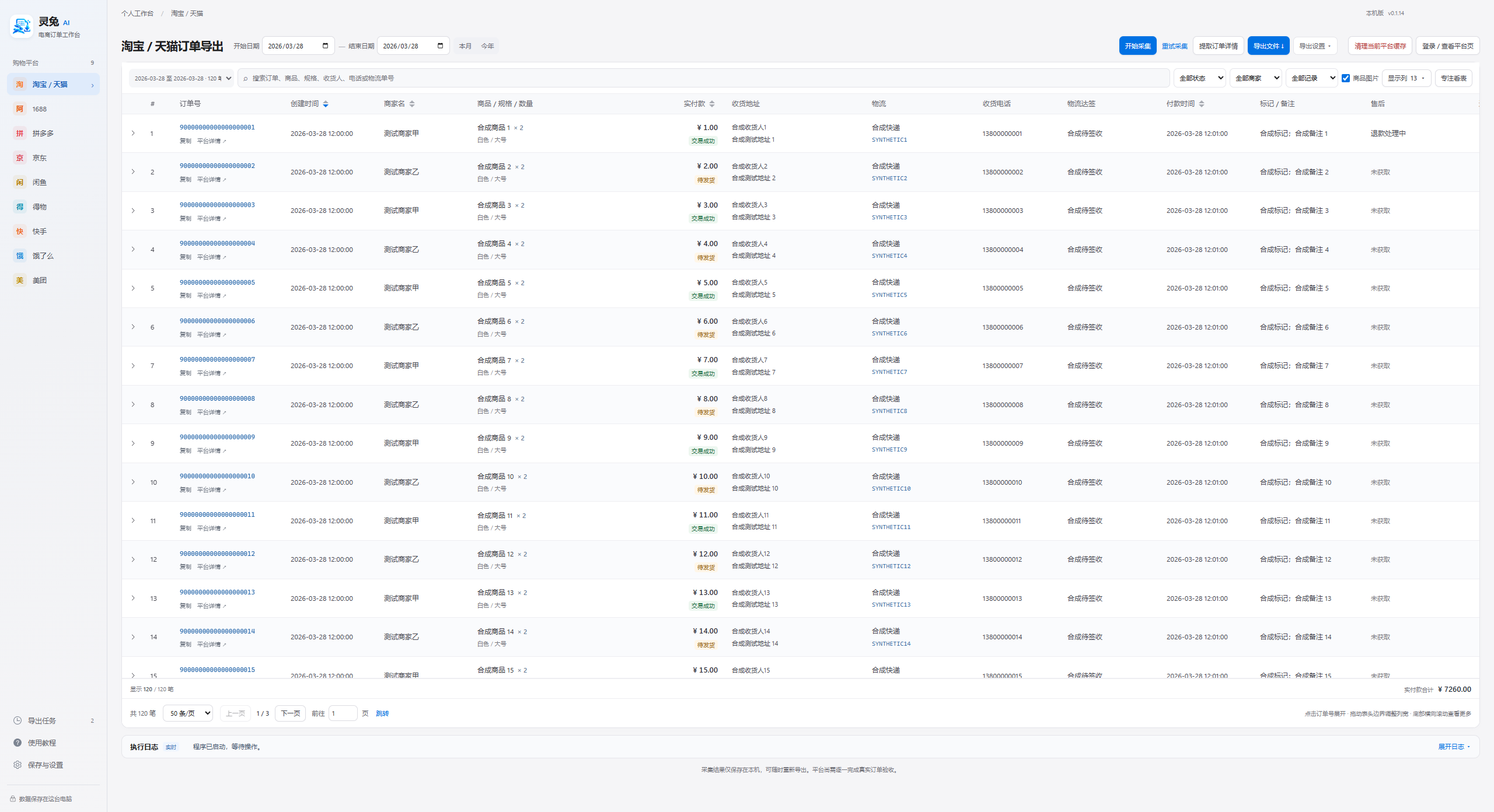Open 导出任务 clock icon
The image size is (1494, 812).
[18, 720]
